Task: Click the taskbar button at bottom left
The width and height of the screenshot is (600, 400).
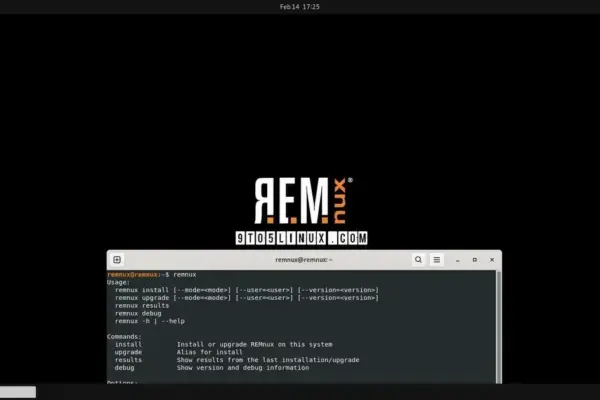Action: 18,392
